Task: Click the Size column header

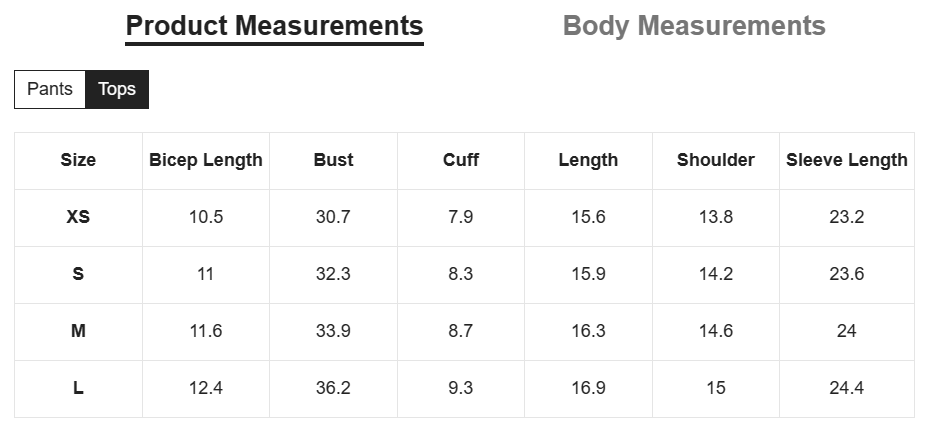Action: coord(78,160)
